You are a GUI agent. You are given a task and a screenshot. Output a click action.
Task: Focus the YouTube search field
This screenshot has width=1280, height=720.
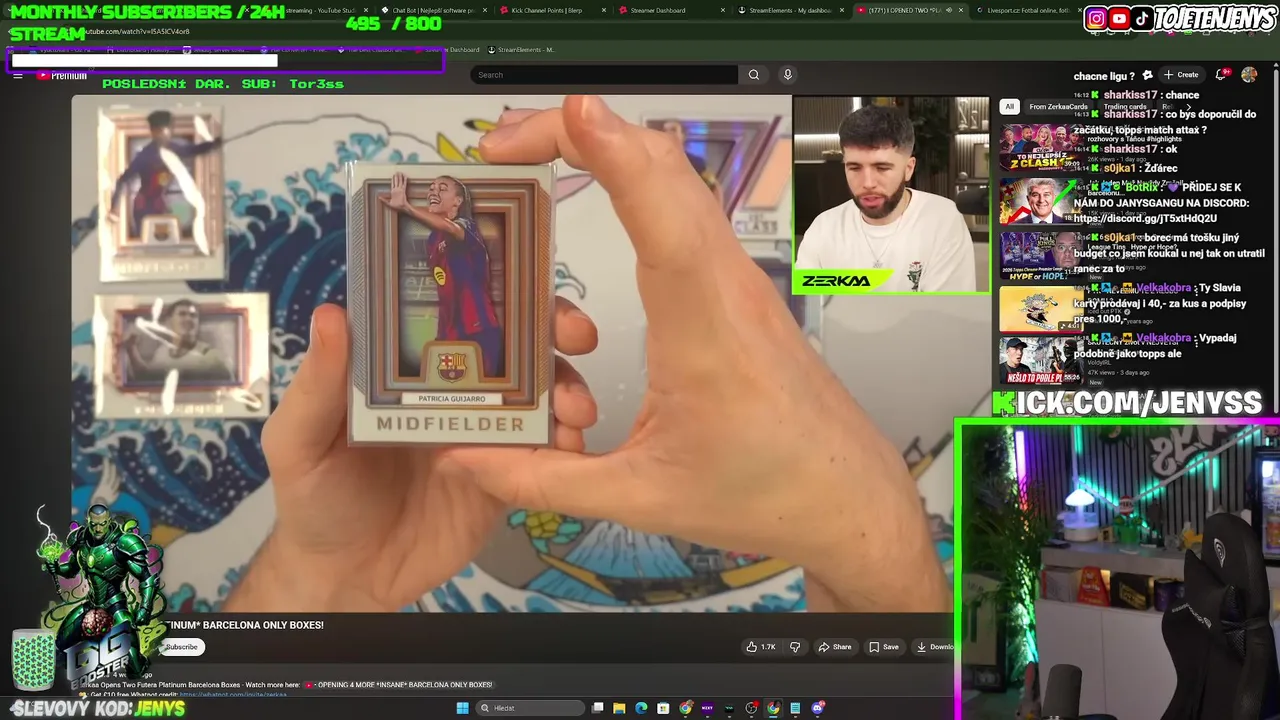[605, 75]
